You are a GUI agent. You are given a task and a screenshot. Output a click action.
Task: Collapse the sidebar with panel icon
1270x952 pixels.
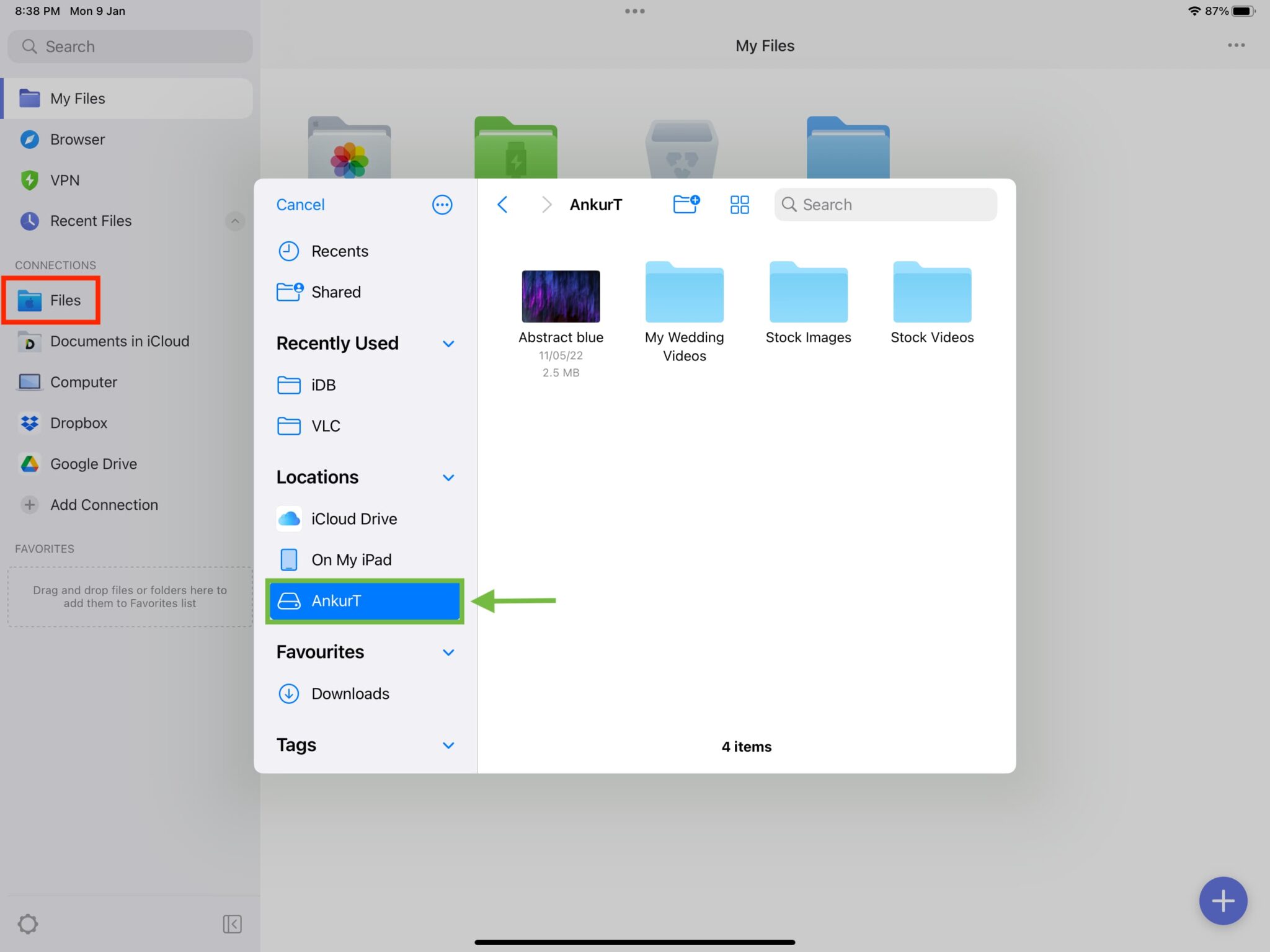pyautogui.click(x=232, y=924)
